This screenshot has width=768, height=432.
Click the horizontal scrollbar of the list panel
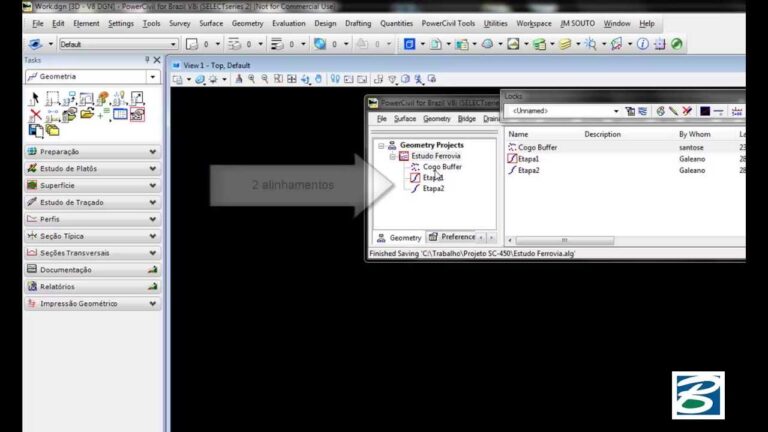point(564,240)
